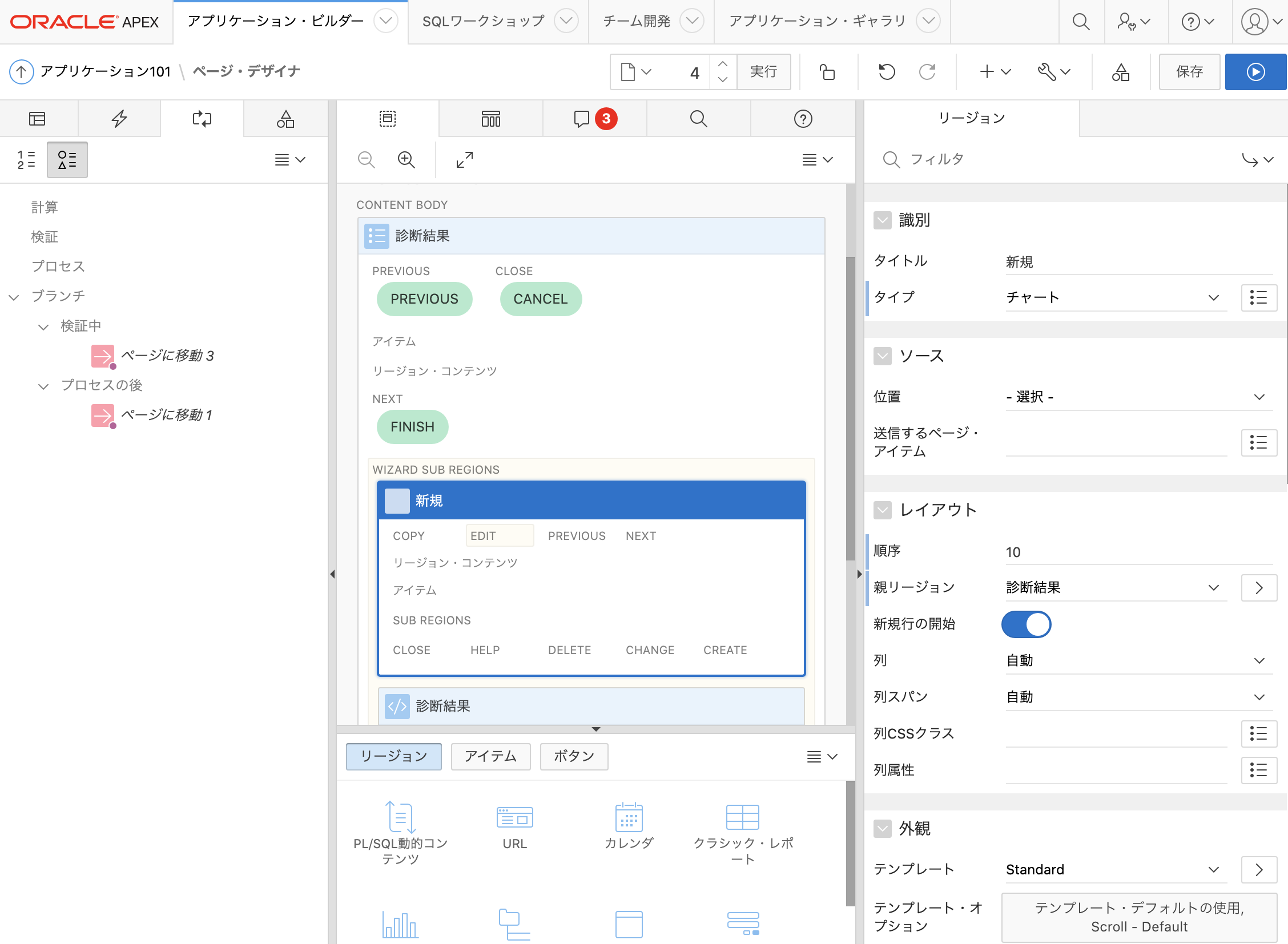The width and height of the screenshot is (1288, 944).
Task: Open the utilities wrench menu
Action: [1053, 71]
